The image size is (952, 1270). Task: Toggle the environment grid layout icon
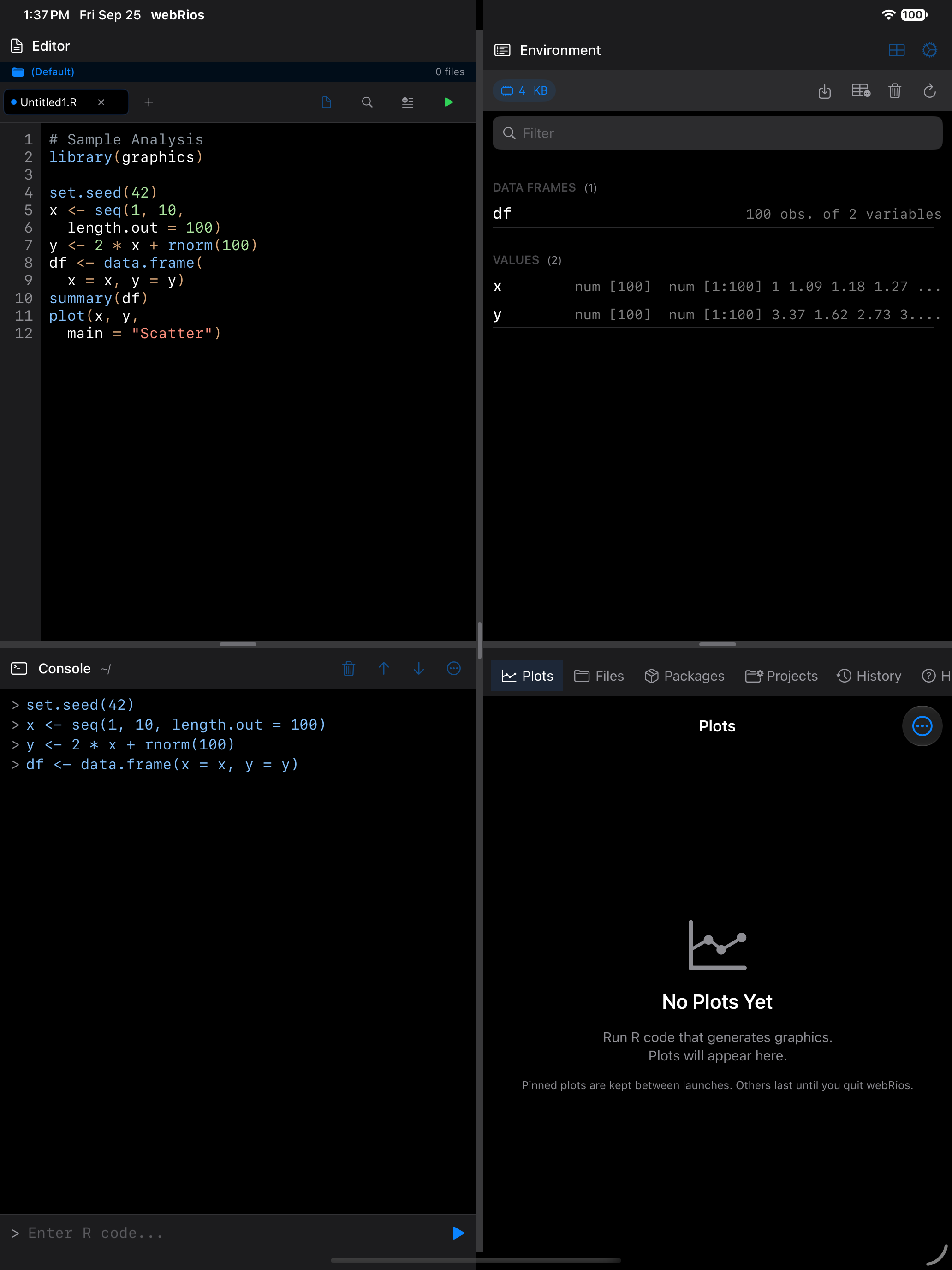tap(896, 50)
